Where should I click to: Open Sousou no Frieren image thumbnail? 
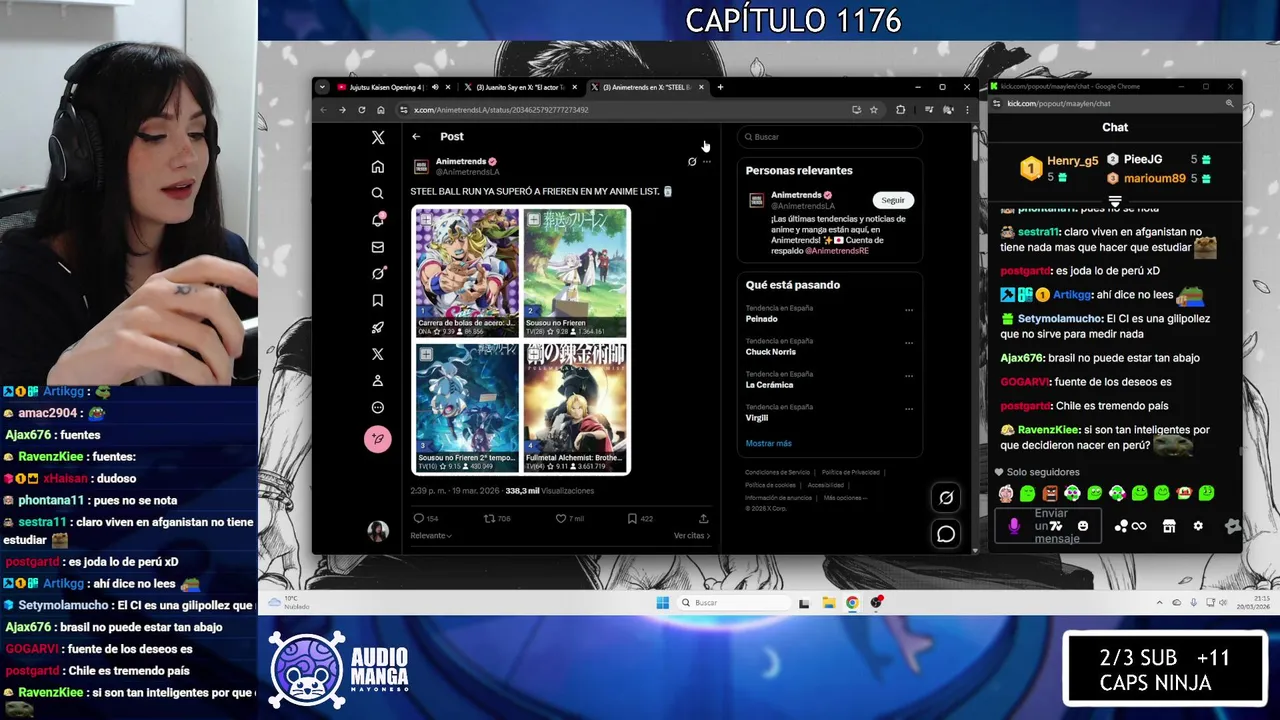[576, 272]
